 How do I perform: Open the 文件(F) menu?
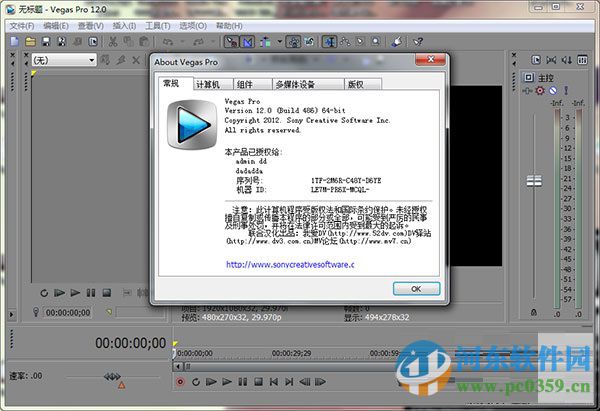[x=21, y=26]
